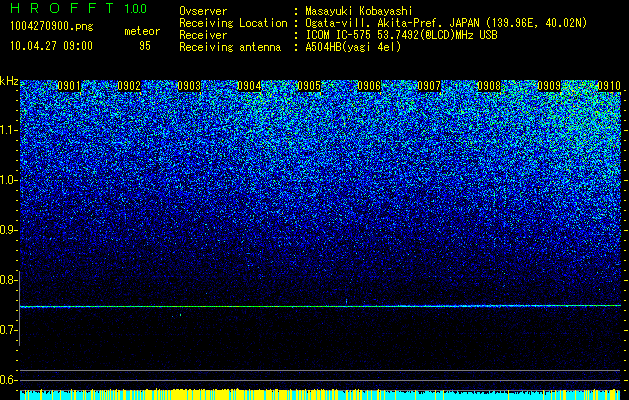Click the 1.0 kHz axis label
This screenshot has height=400, width=629.
[8, 180]
